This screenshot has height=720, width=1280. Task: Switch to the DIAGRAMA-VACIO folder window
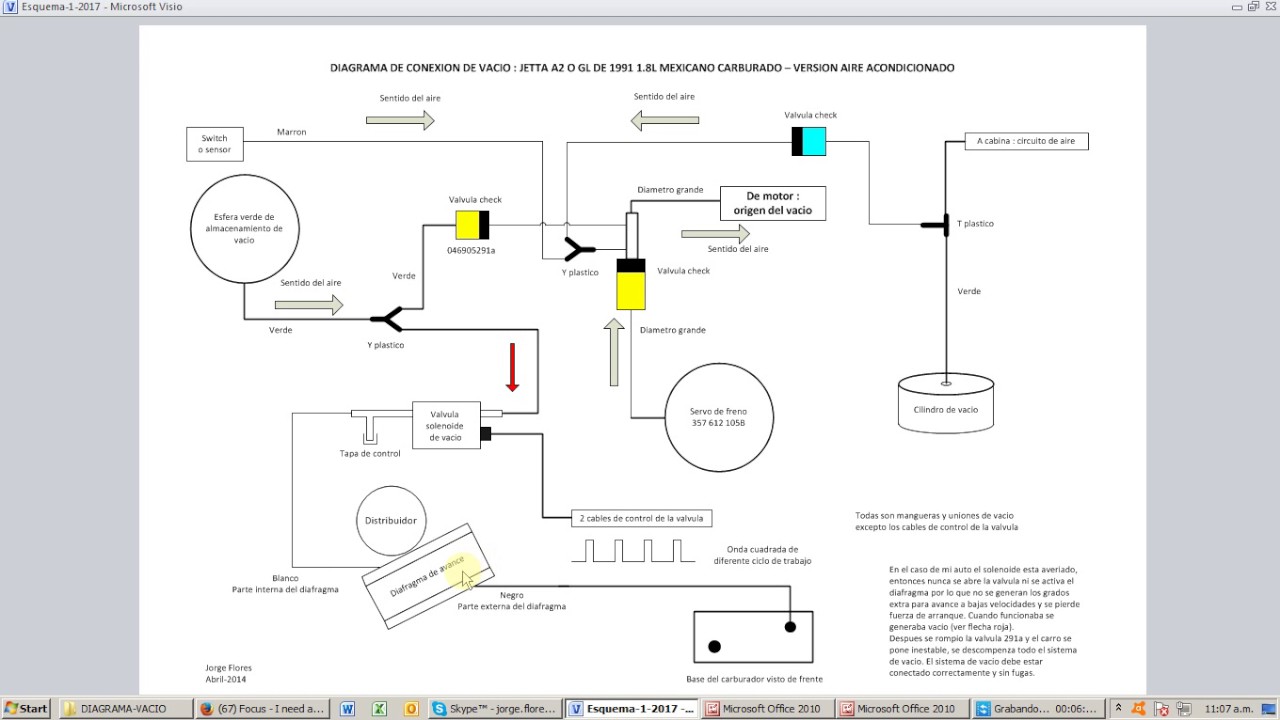click(x=124, y=709)
